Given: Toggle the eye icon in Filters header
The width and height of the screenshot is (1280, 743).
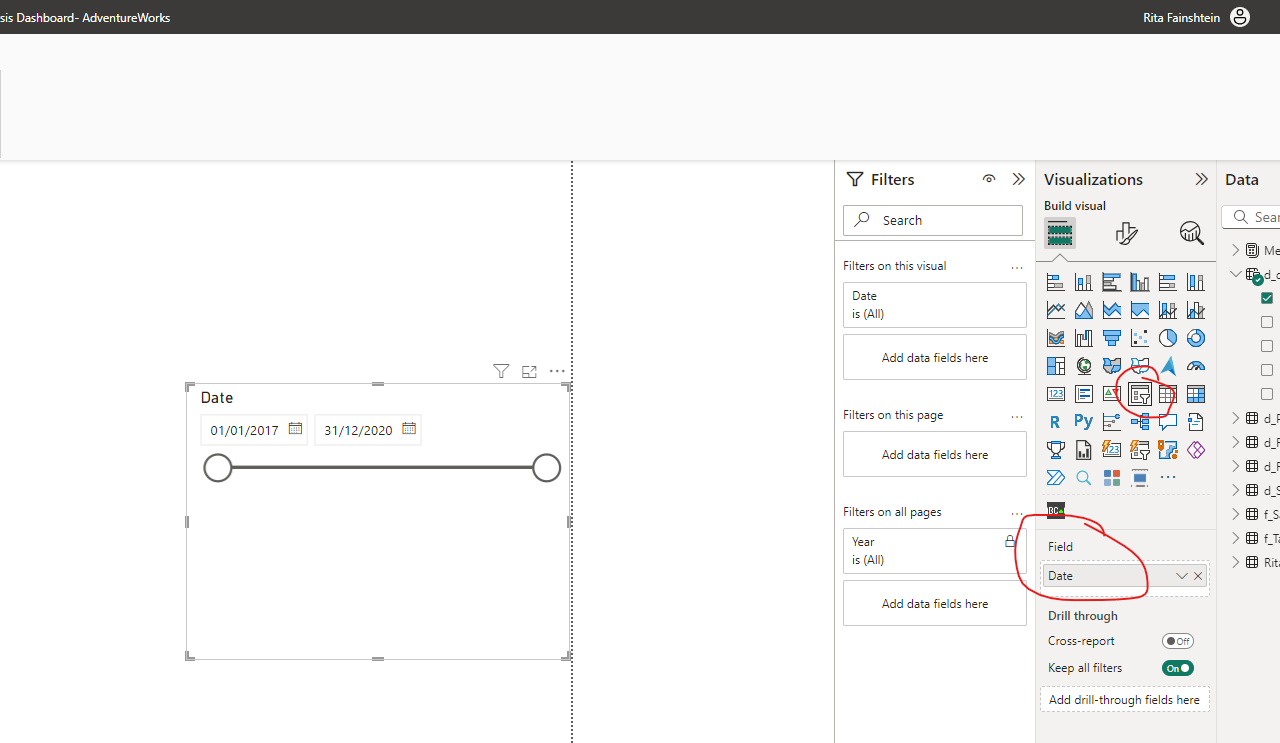Looking at the screenshot, I should 989,179.
